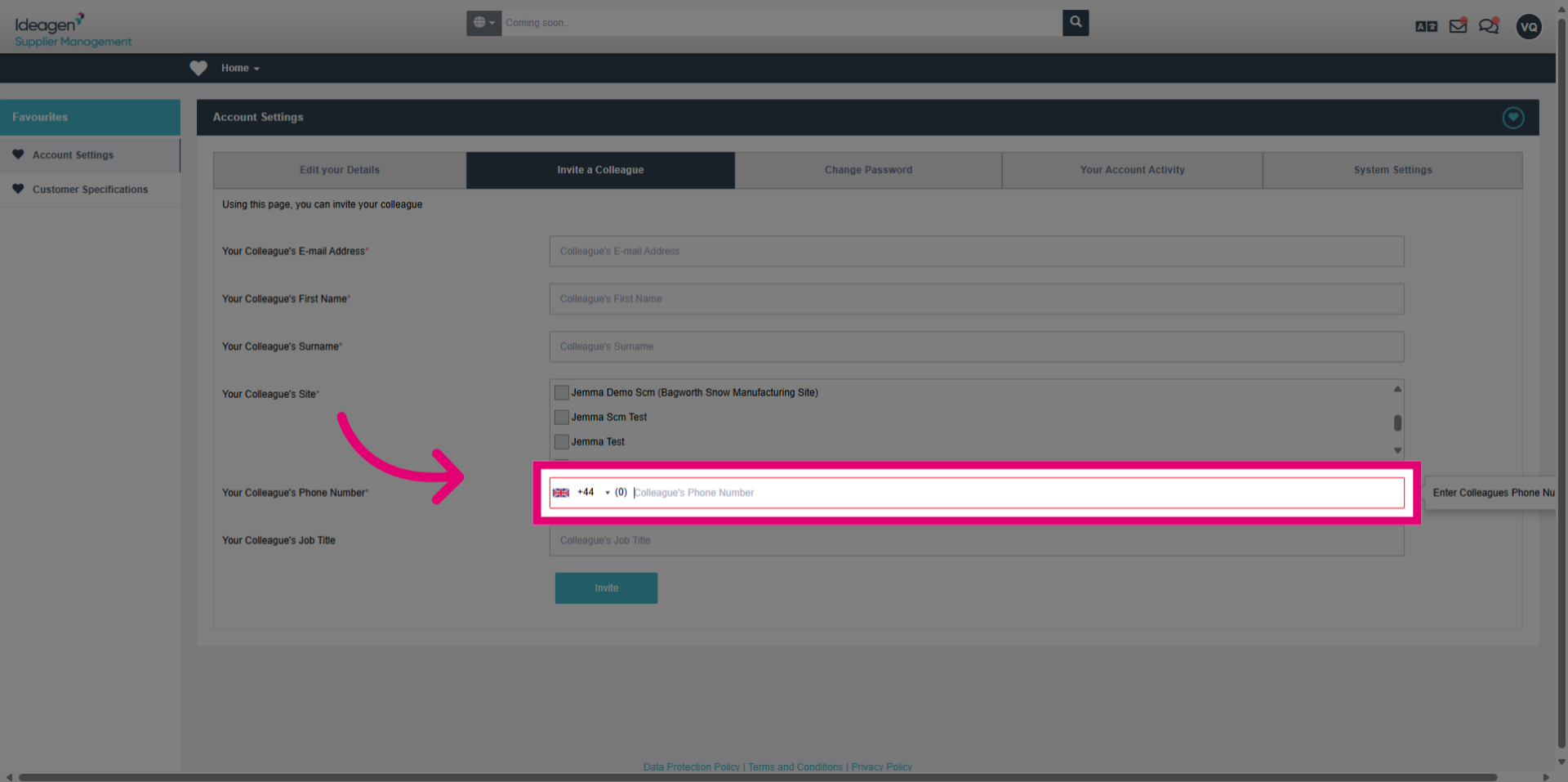Click Your Colleague's Phone Number label
Viewport: 1568px width, 782px height.
click(x=295, y=493)
